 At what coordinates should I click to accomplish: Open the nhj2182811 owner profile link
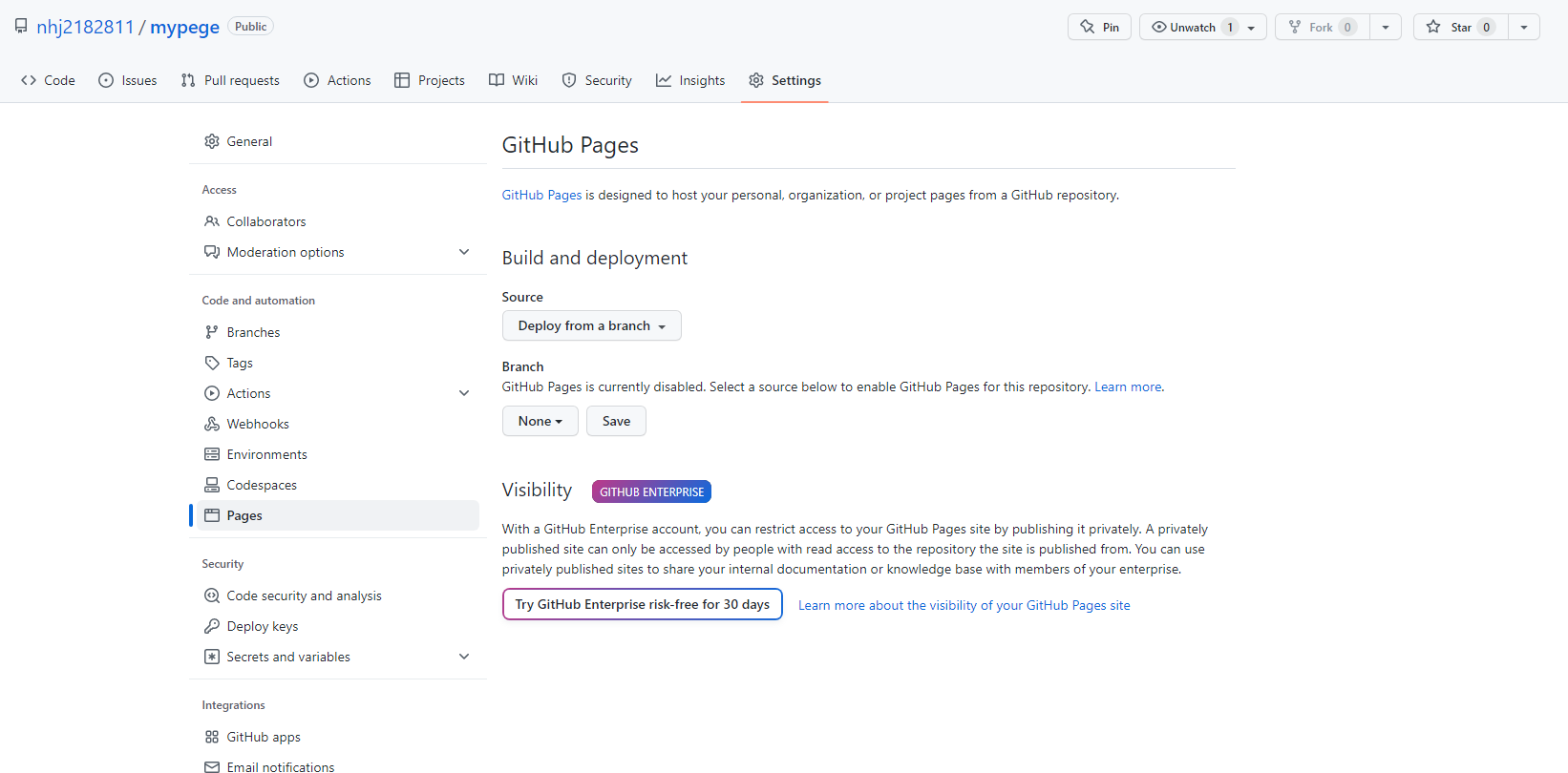85,27
